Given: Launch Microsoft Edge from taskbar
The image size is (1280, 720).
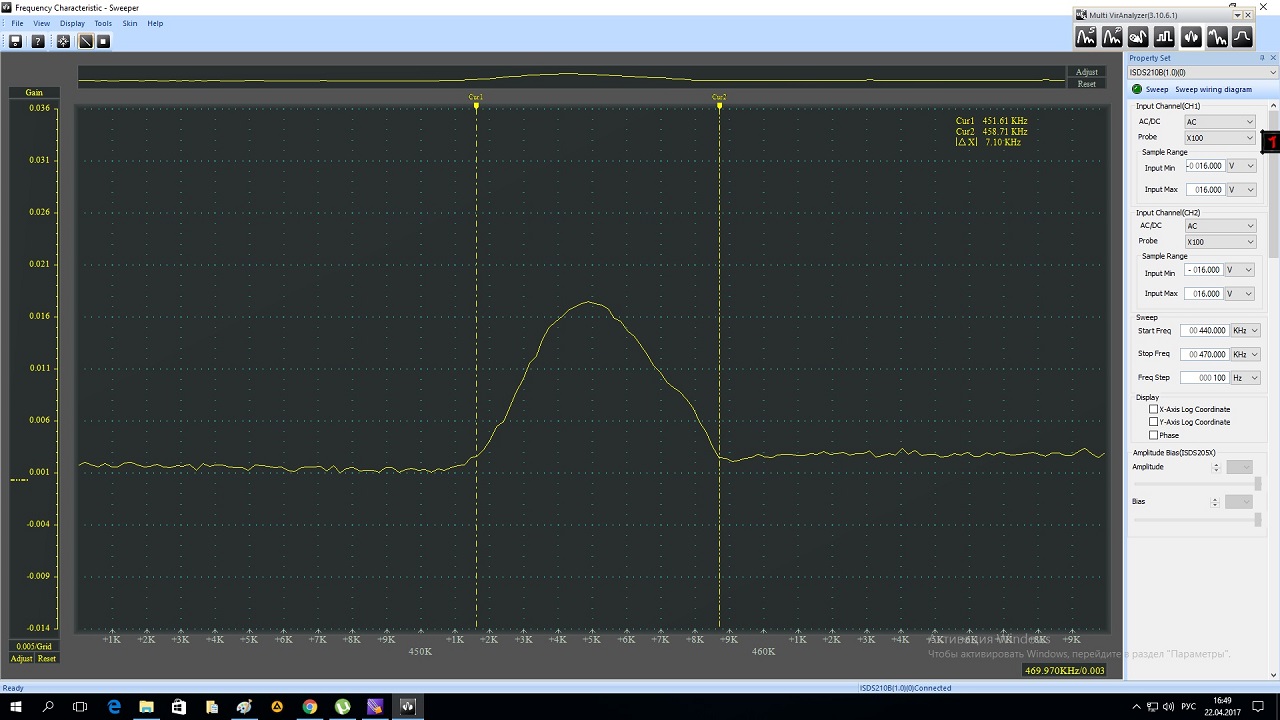Looking at the screenshot, I should 114,706.
